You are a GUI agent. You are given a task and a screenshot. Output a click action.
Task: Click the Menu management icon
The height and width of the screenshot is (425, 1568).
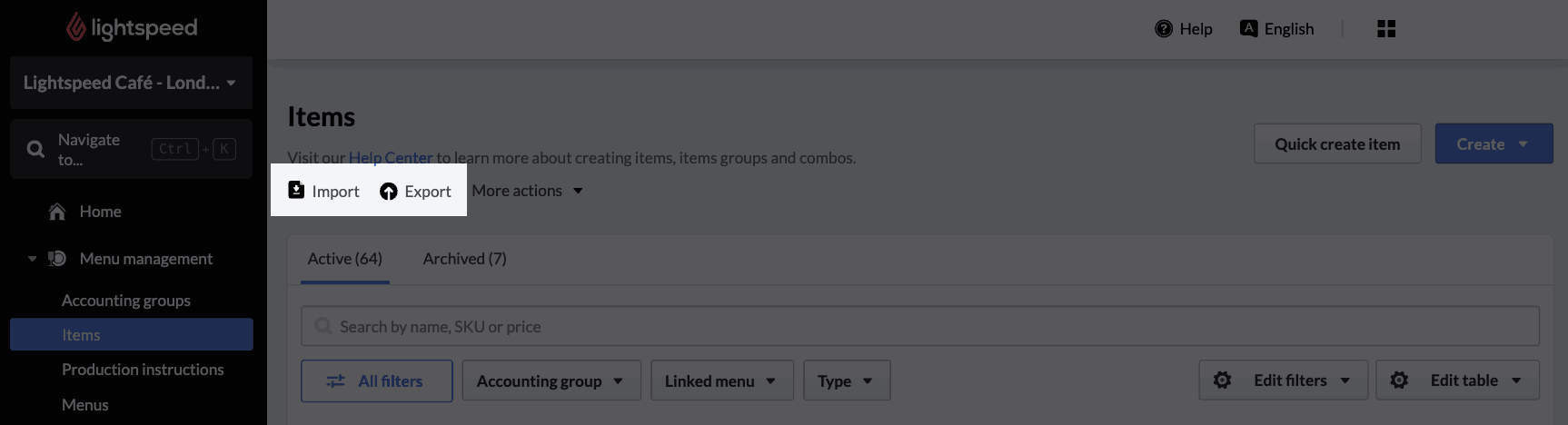57,259
